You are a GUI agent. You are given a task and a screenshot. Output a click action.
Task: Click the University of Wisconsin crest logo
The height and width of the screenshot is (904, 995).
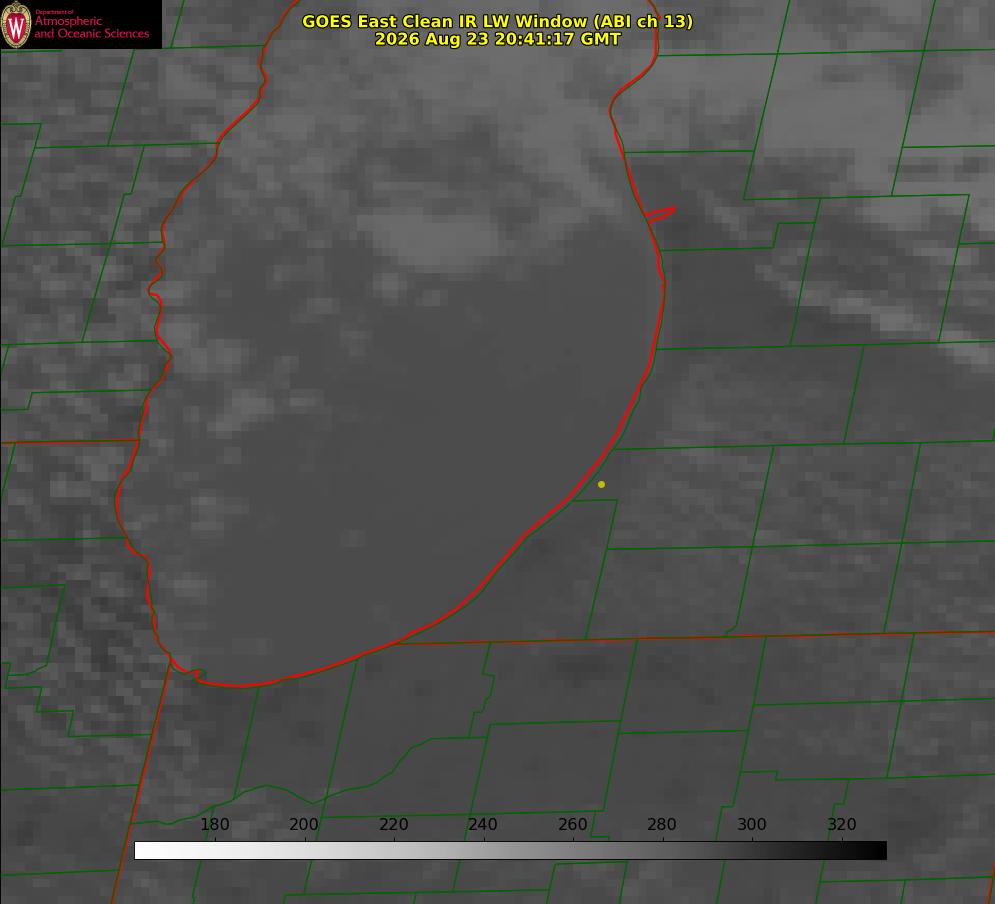click(16, 24)
